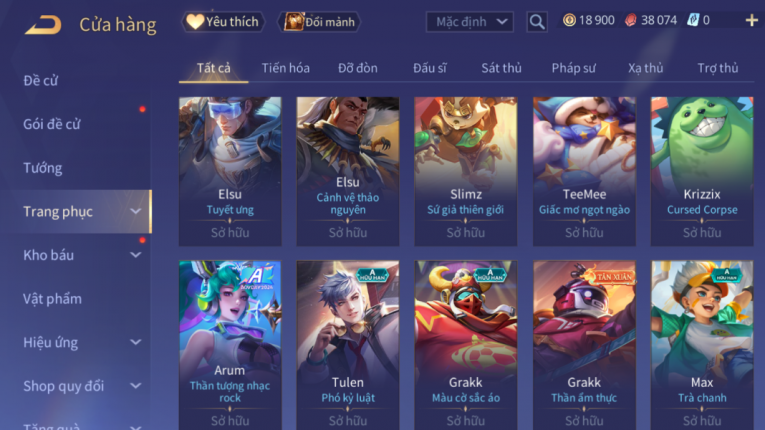Image resolution: width=765 pixels, height=430 pixels.
Task: Expand the Kho báu menu chevron
Action: [x=136, y=255]
